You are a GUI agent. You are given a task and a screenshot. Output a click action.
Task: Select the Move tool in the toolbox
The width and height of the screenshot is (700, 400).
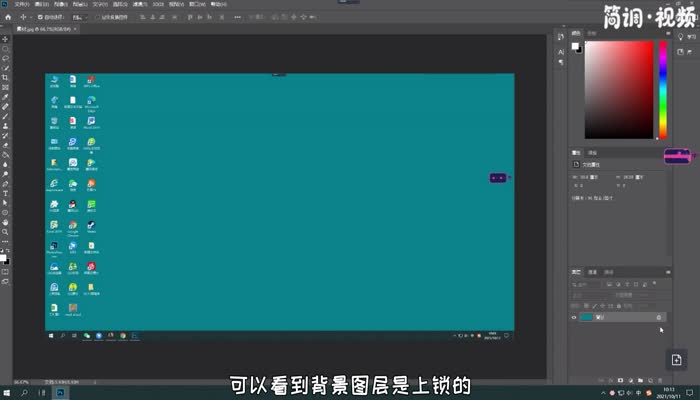click(x=5, y=39)
